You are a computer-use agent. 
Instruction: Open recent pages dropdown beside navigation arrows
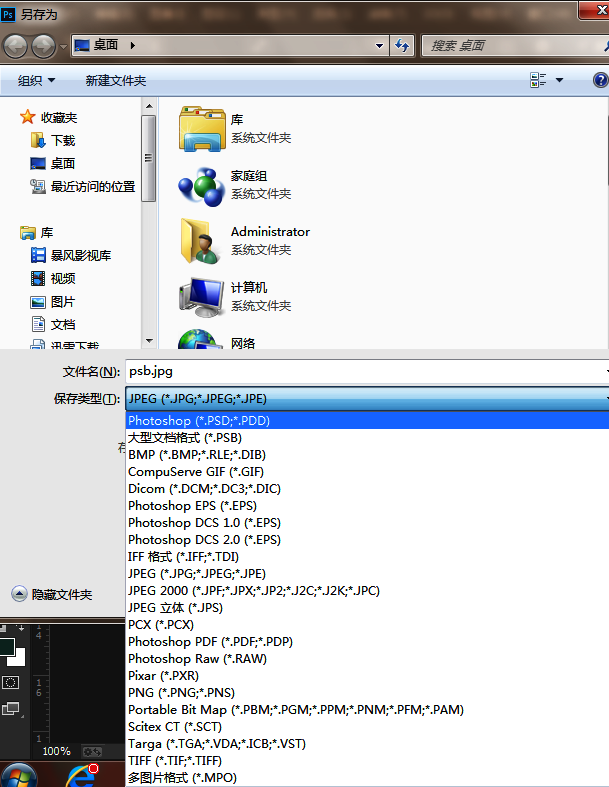pyautogui.click(x=63, y=47)
